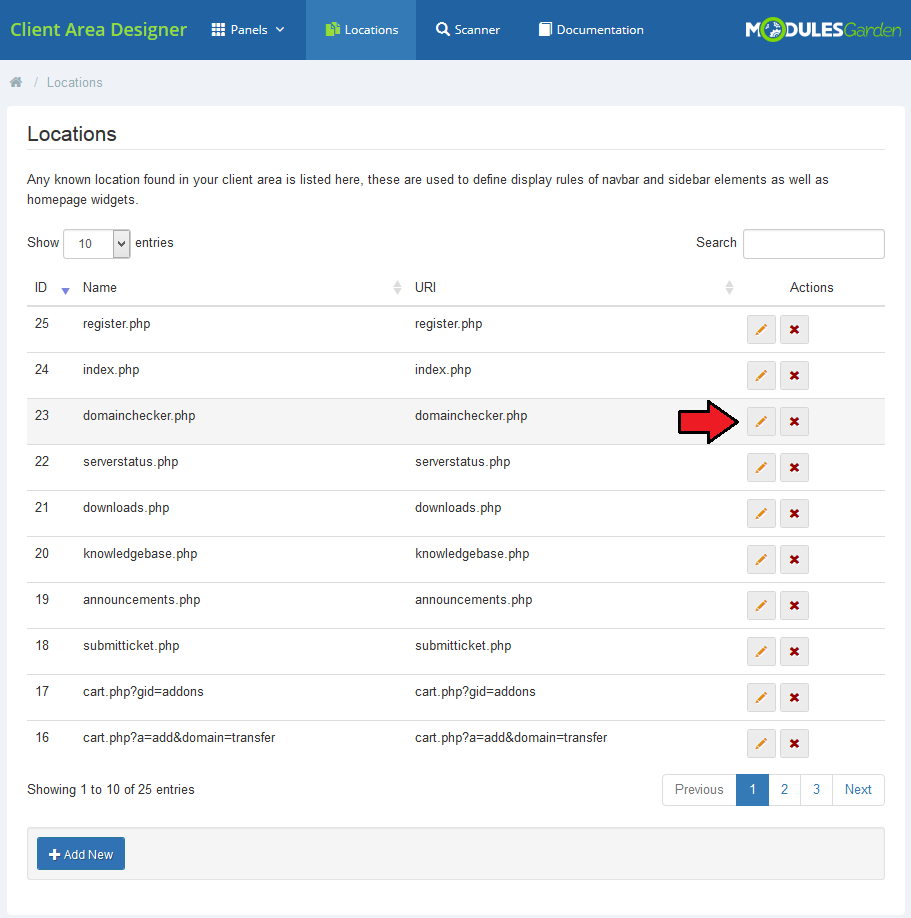Delete the announcements.php location
This screenshot has height=918, width=911.
[794, 605]
